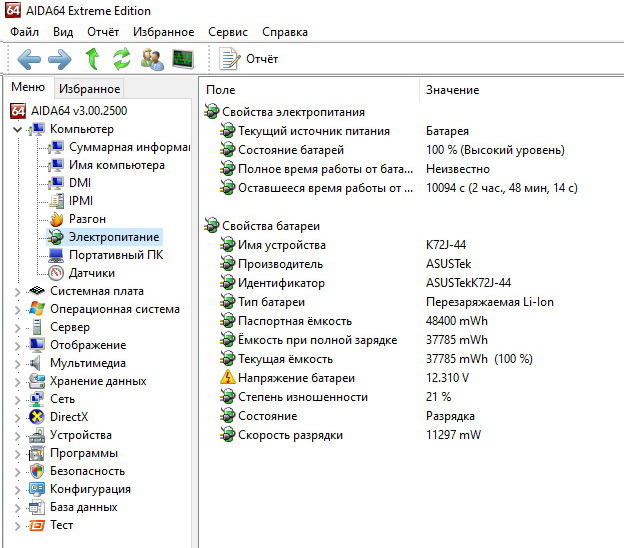Open the Датчики sensors item

coord(91,273)
